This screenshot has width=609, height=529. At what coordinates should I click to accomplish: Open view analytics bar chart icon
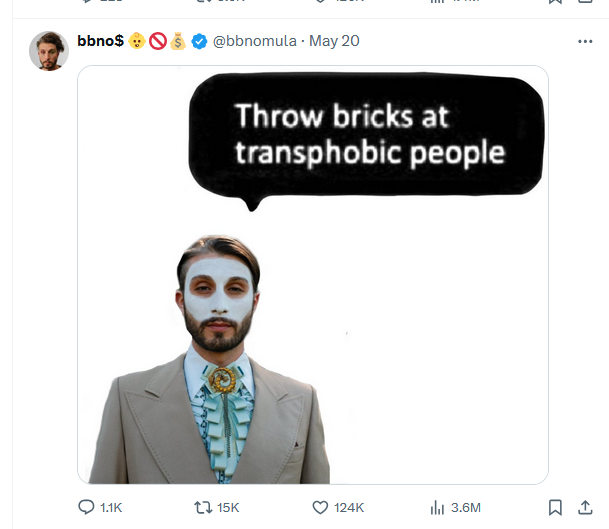point(437,507)
